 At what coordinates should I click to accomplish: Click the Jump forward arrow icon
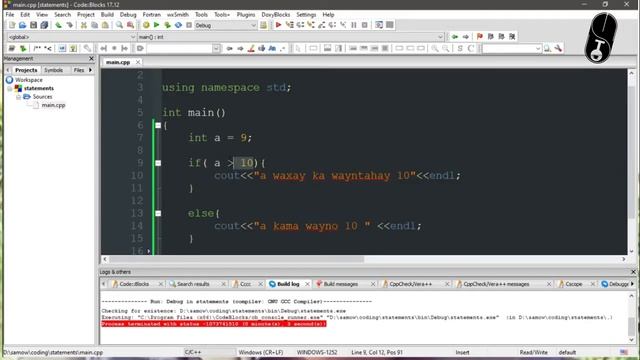point(465,37)
